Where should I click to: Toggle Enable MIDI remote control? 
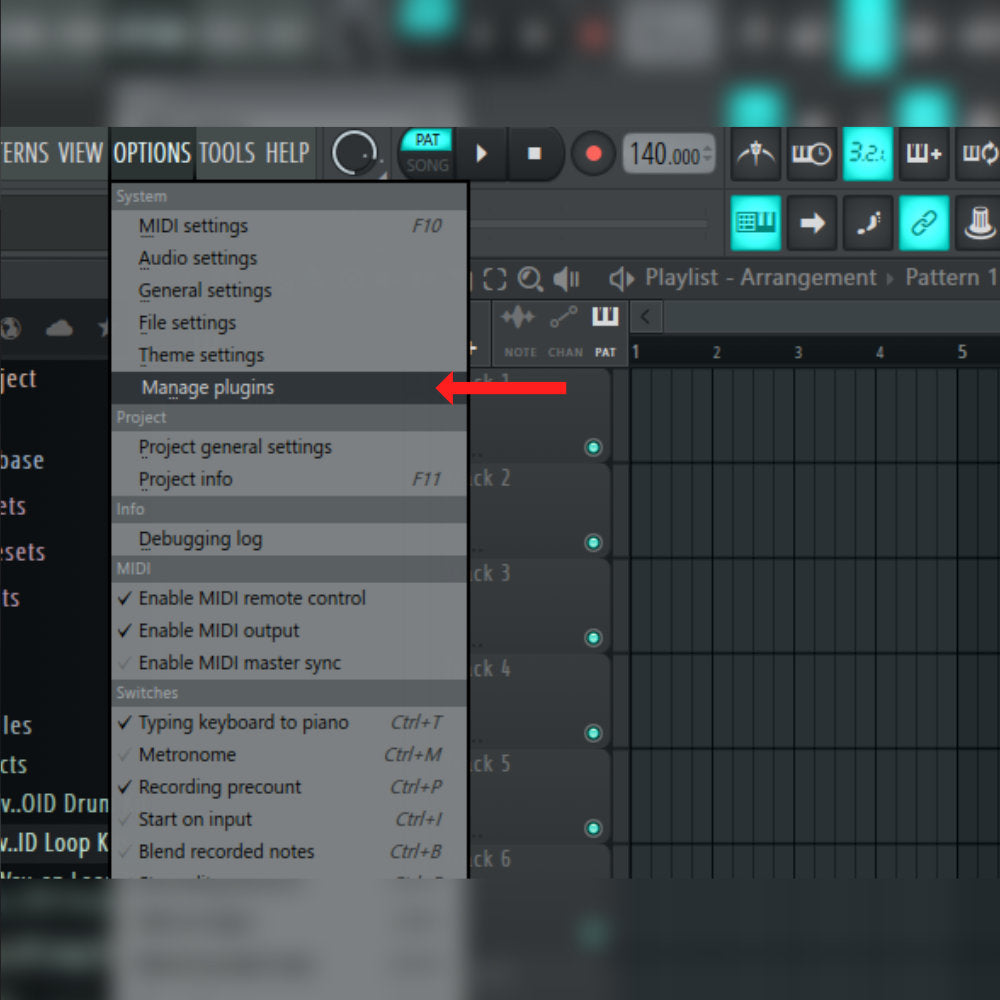pos(252,598)
